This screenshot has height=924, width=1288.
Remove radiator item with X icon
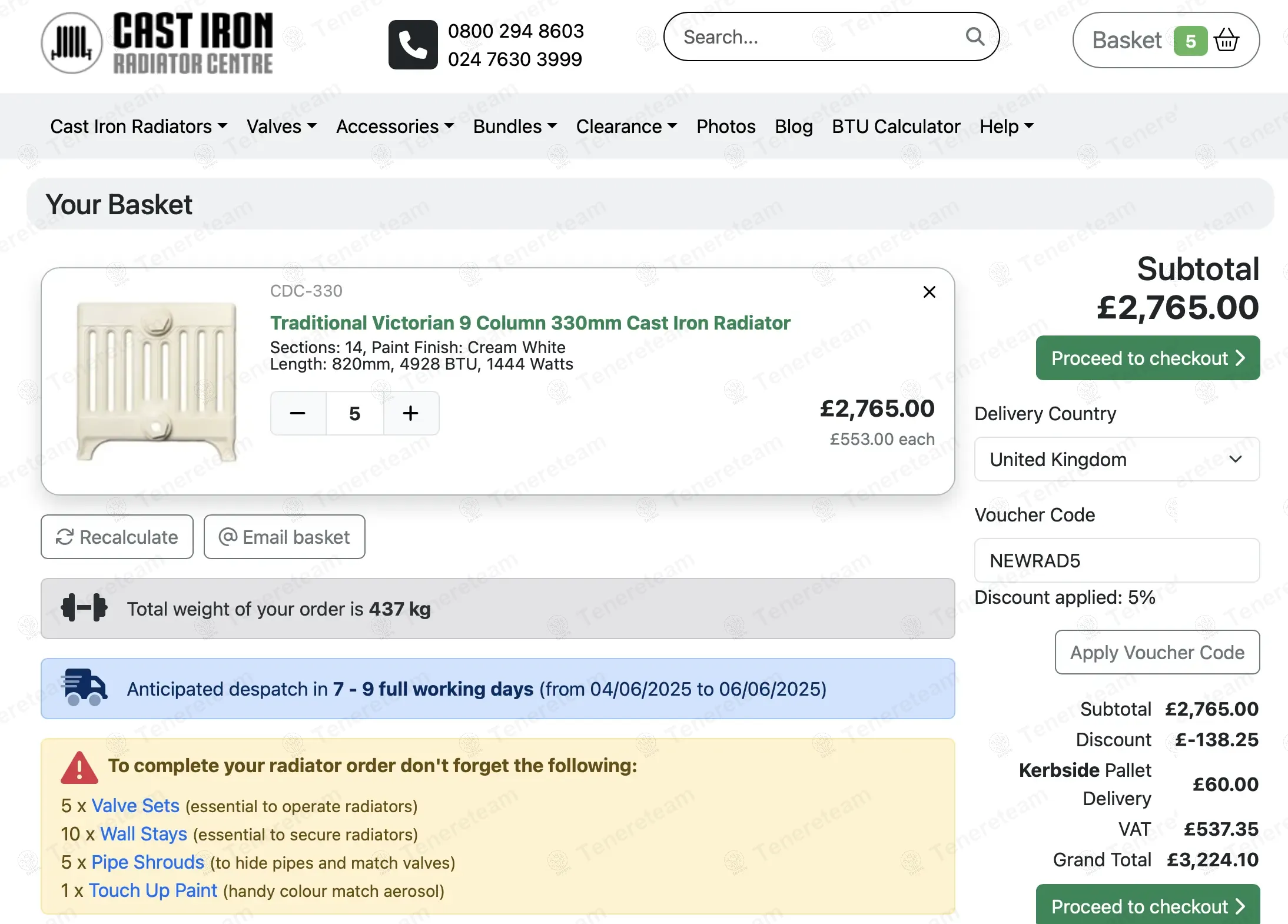coord(929,292)
